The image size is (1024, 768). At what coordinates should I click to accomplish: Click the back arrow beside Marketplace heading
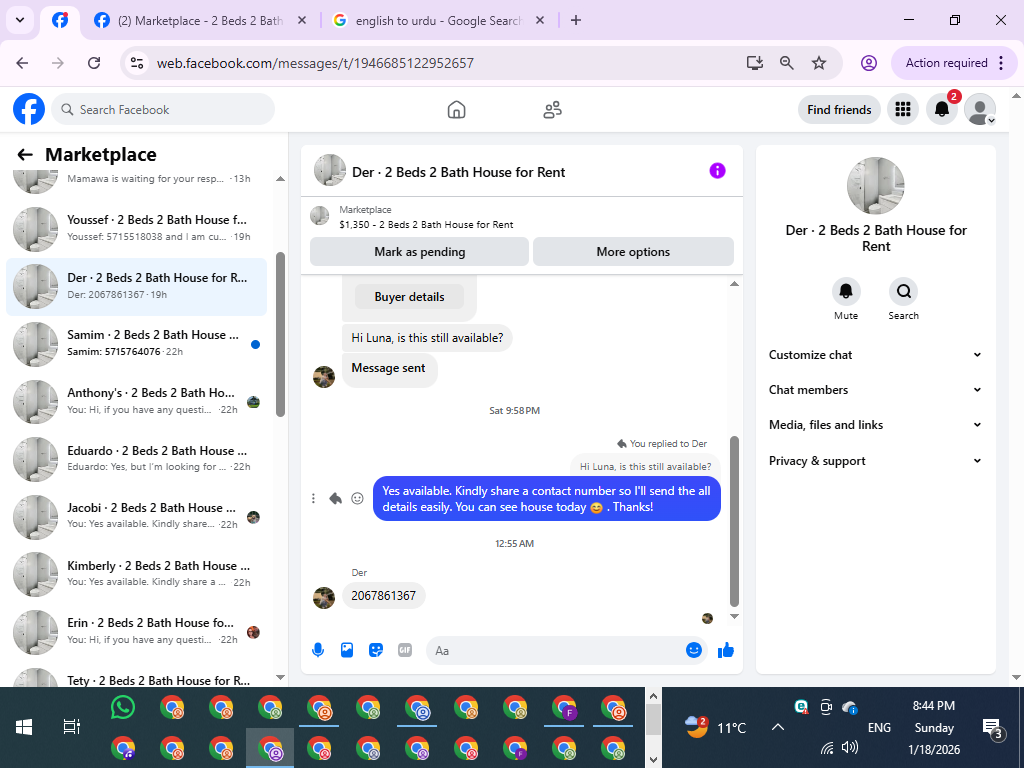(x=25, y=155)
